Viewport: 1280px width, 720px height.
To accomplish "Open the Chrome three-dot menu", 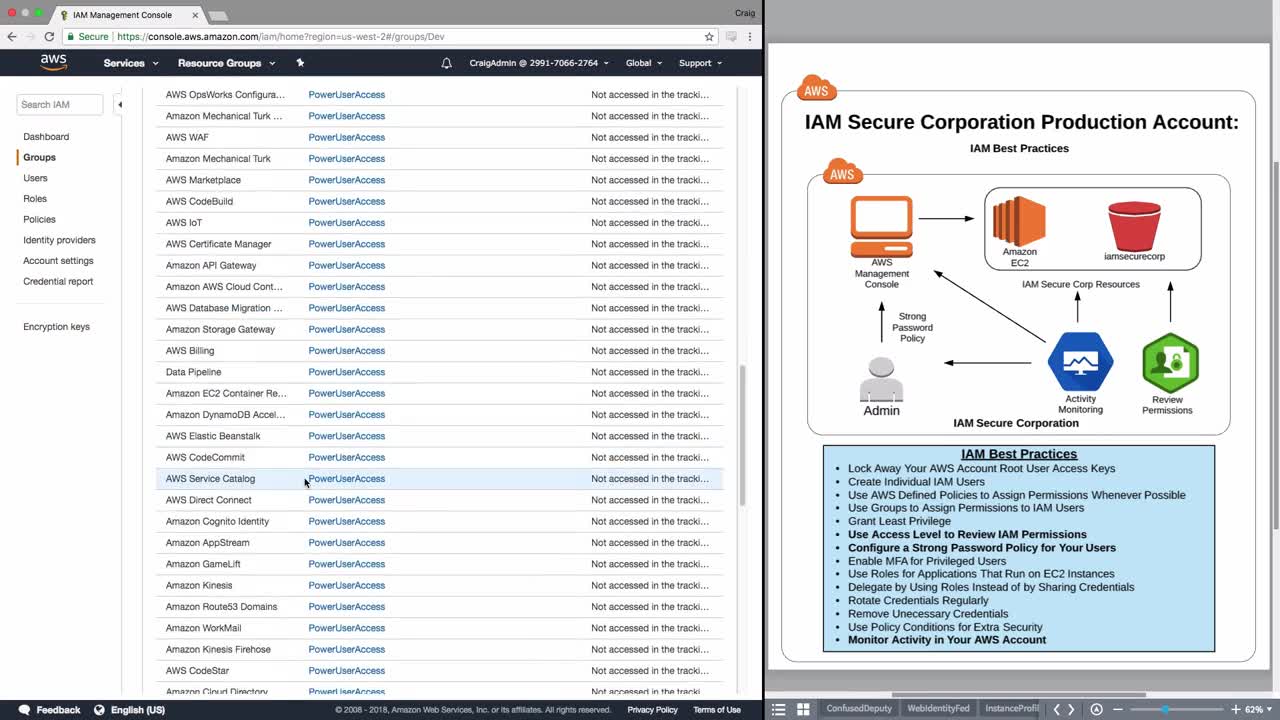I will click(x=750, y=37).
